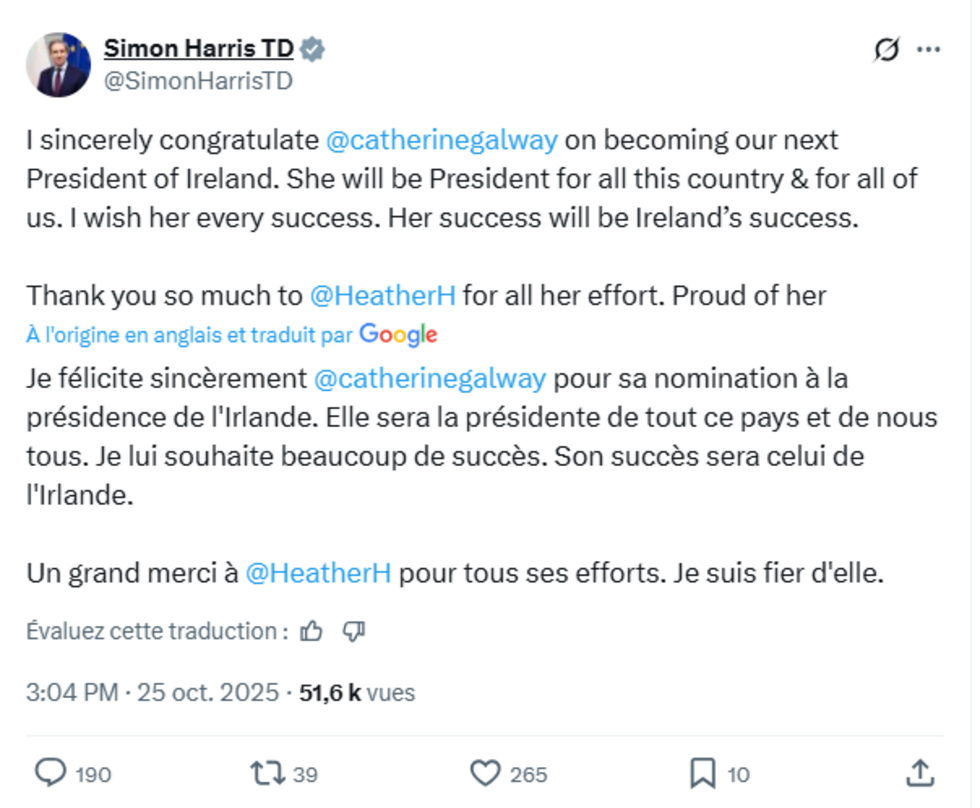The width and height of the screenshot is (980, 808).
Task: Open the @SimonHarrisTD handle link
Action: pos(198,81)
